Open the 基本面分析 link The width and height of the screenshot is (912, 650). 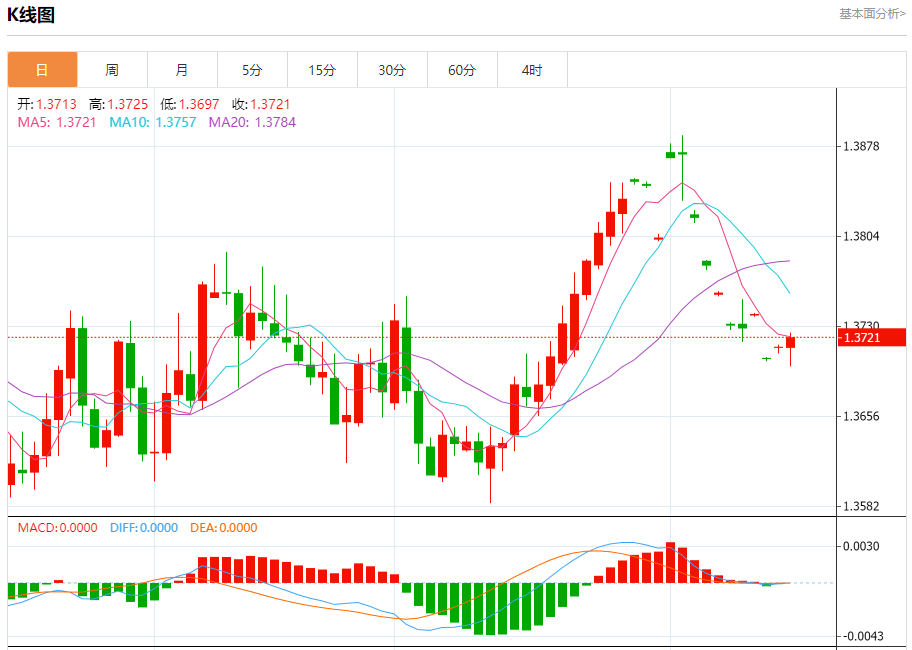click(871, 14)
